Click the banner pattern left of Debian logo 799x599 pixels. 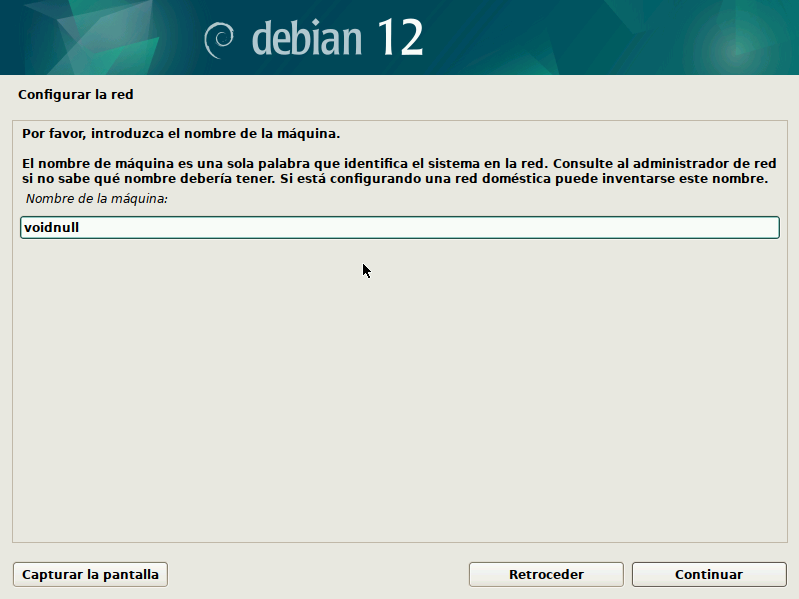point(100,38)
